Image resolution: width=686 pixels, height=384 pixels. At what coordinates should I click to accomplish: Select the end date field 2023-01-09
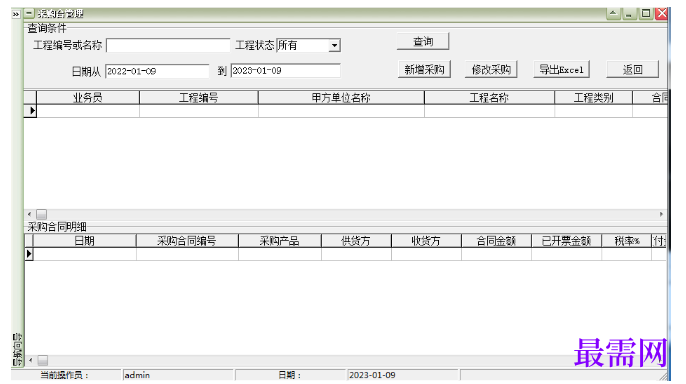[x=285, y=71]
